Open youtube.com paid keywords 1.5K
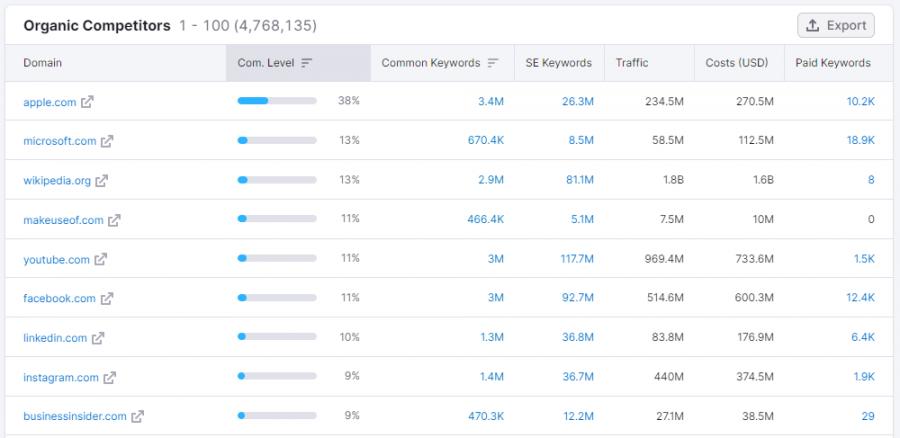The width and height of the screenshot is (900, 438). pyautogui.click(x=864, y=259)
